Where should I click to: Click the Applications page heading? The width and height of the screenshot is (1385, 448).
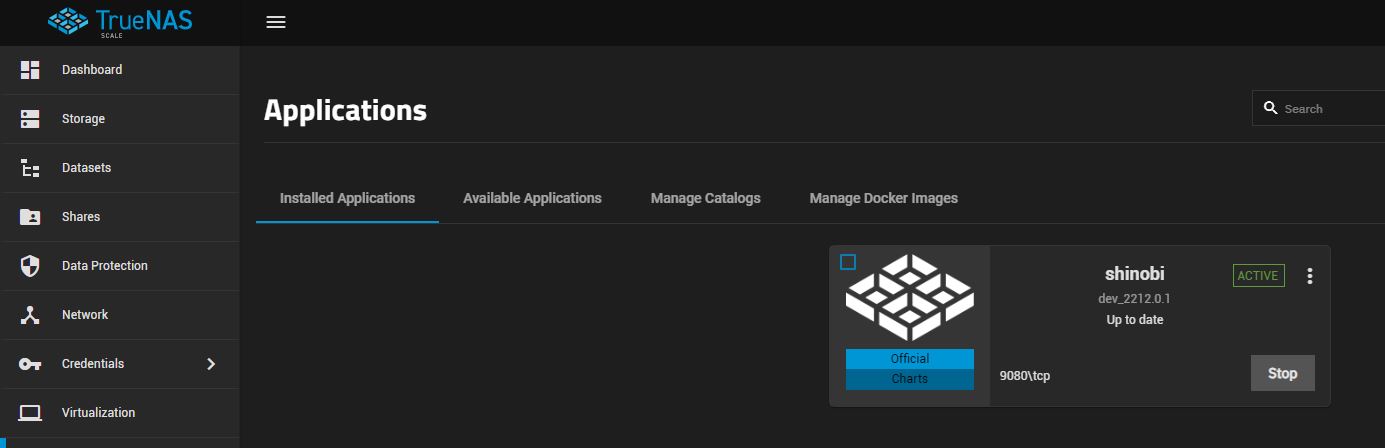coord(345,110)
